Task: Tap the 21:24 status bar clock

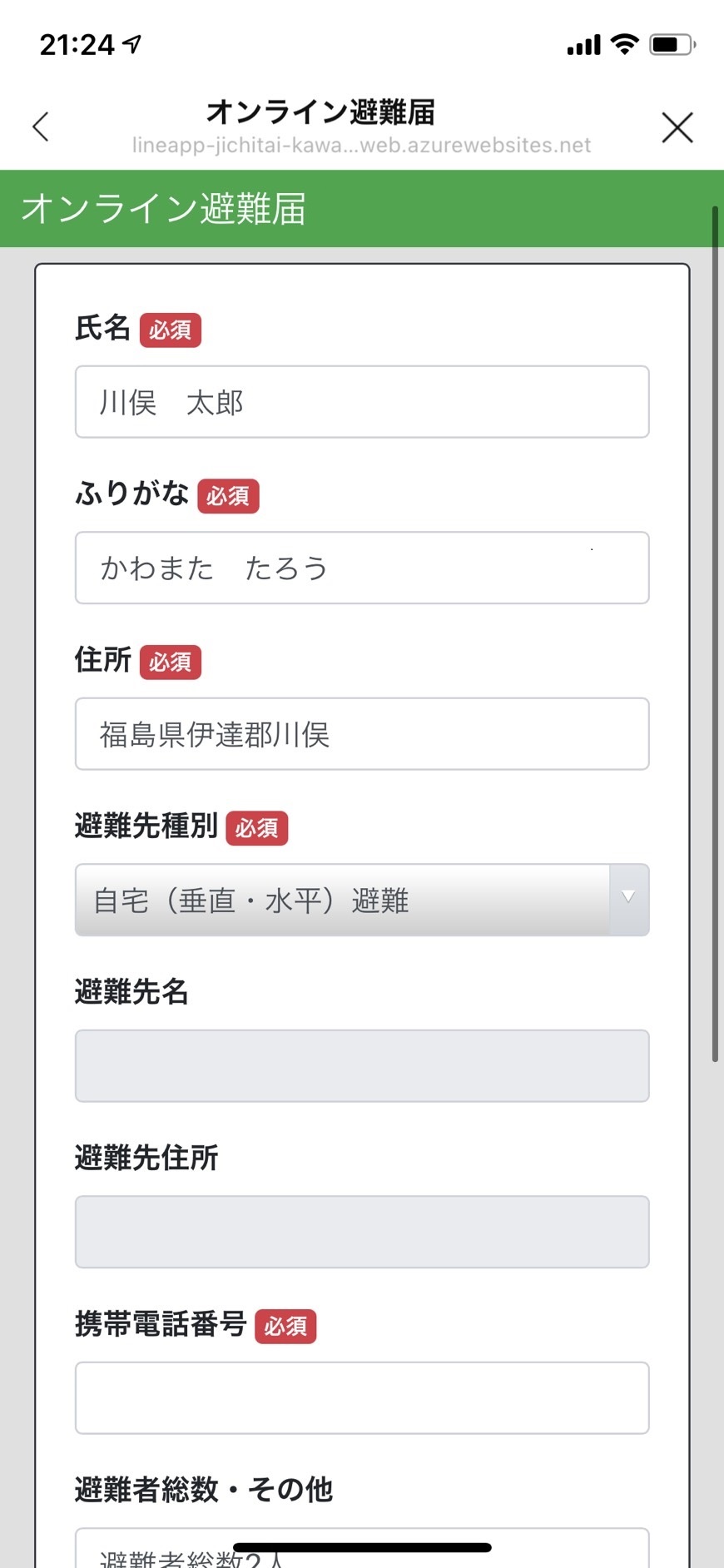Action: [77, 44]
